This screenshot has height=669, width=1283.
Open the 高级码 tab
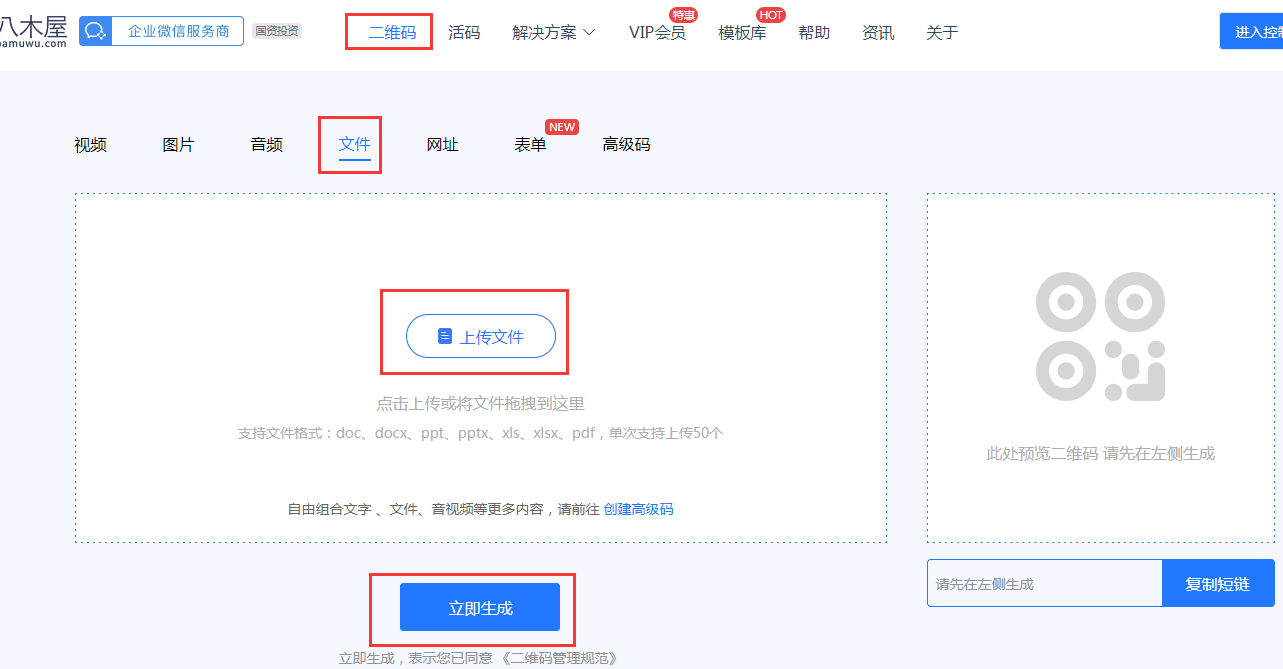point(626,145)
